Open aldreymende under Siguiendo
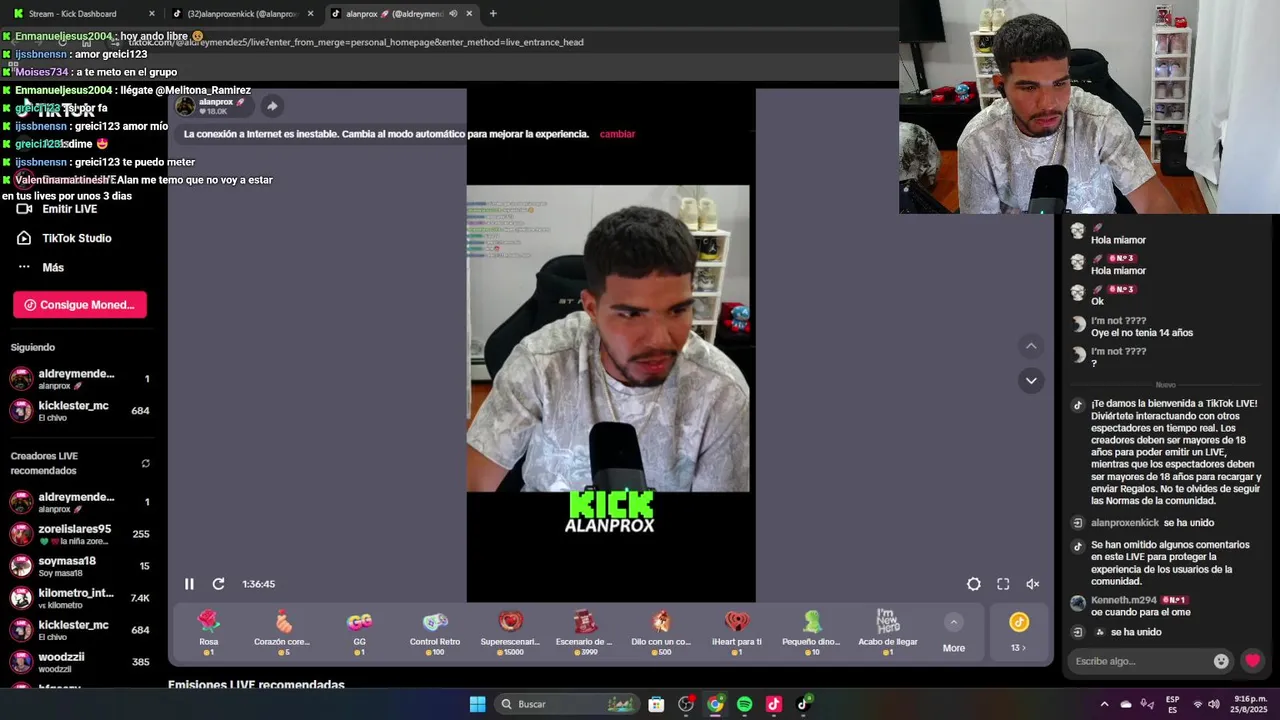 80,379
